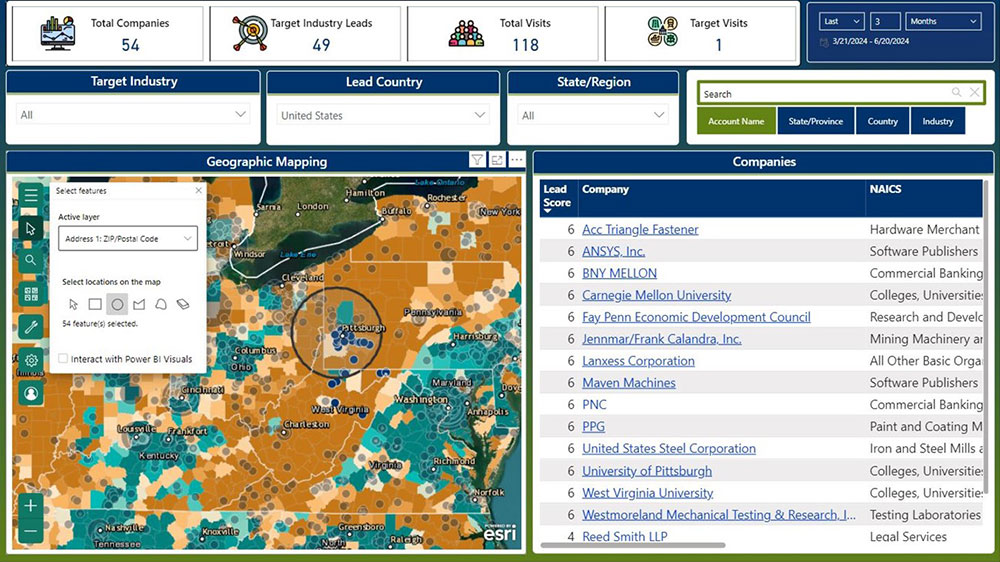Open Fay Penn Economic Development Council link
The width and height of the screenshot is (1000, 562).
[696, 317]
